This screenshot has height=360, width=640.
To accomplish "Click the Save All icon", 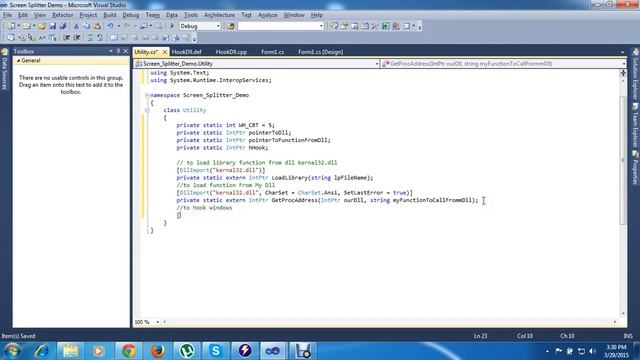I will [x=62, y=26].
